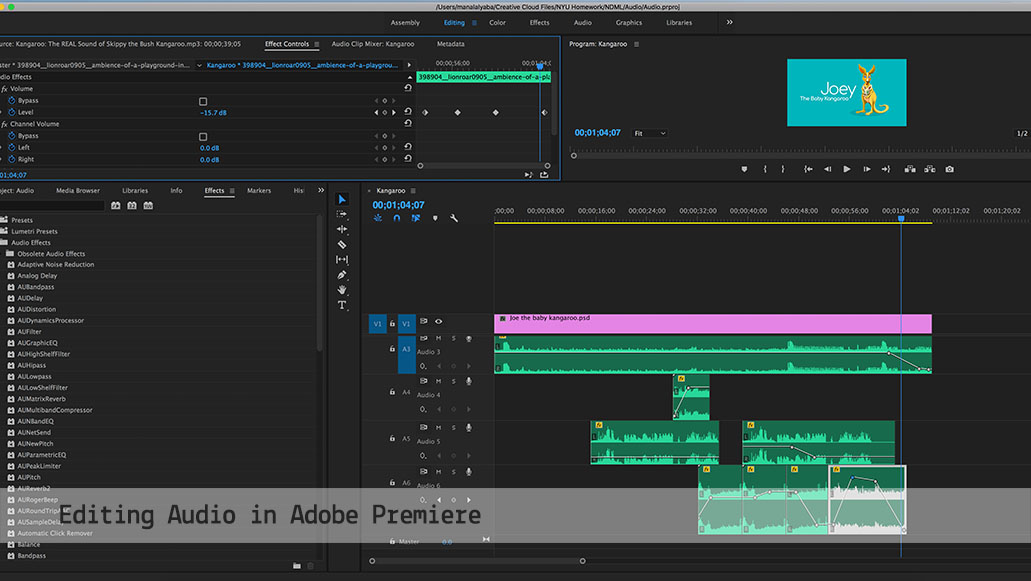Click the Level value -15.7 dB
The width and height of the screenshot is (1031, 581).
(213, 112)
